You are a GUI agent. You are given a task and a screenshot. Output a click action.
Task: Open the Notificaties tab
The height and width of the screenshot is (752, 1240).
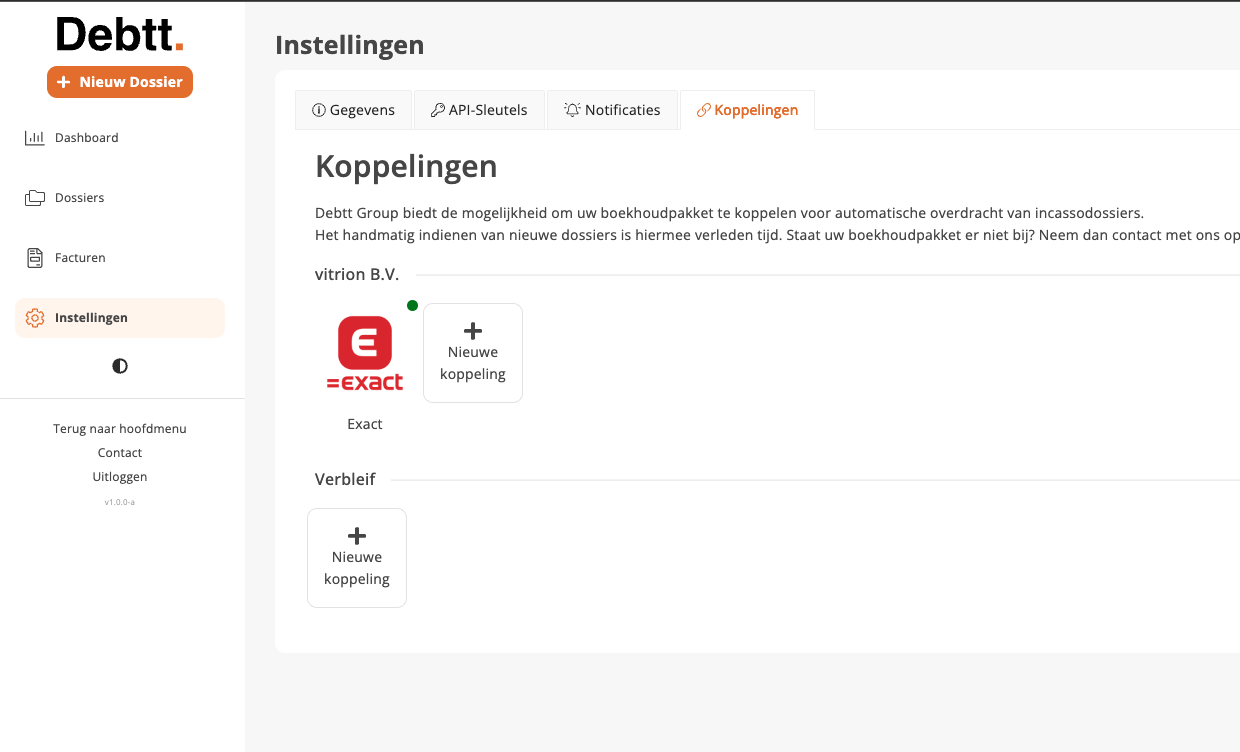click(612, 110)
